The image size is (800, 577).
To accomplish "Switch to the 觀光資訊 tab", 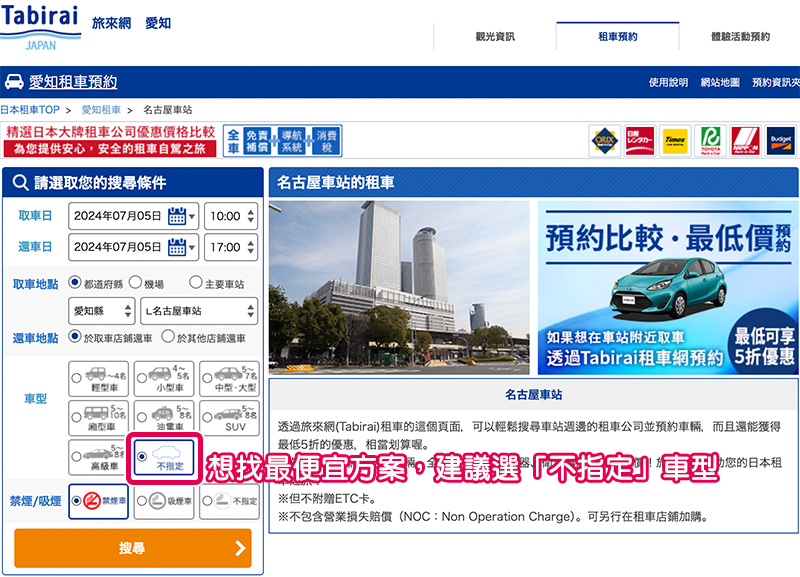I will (x=495, y=36).
